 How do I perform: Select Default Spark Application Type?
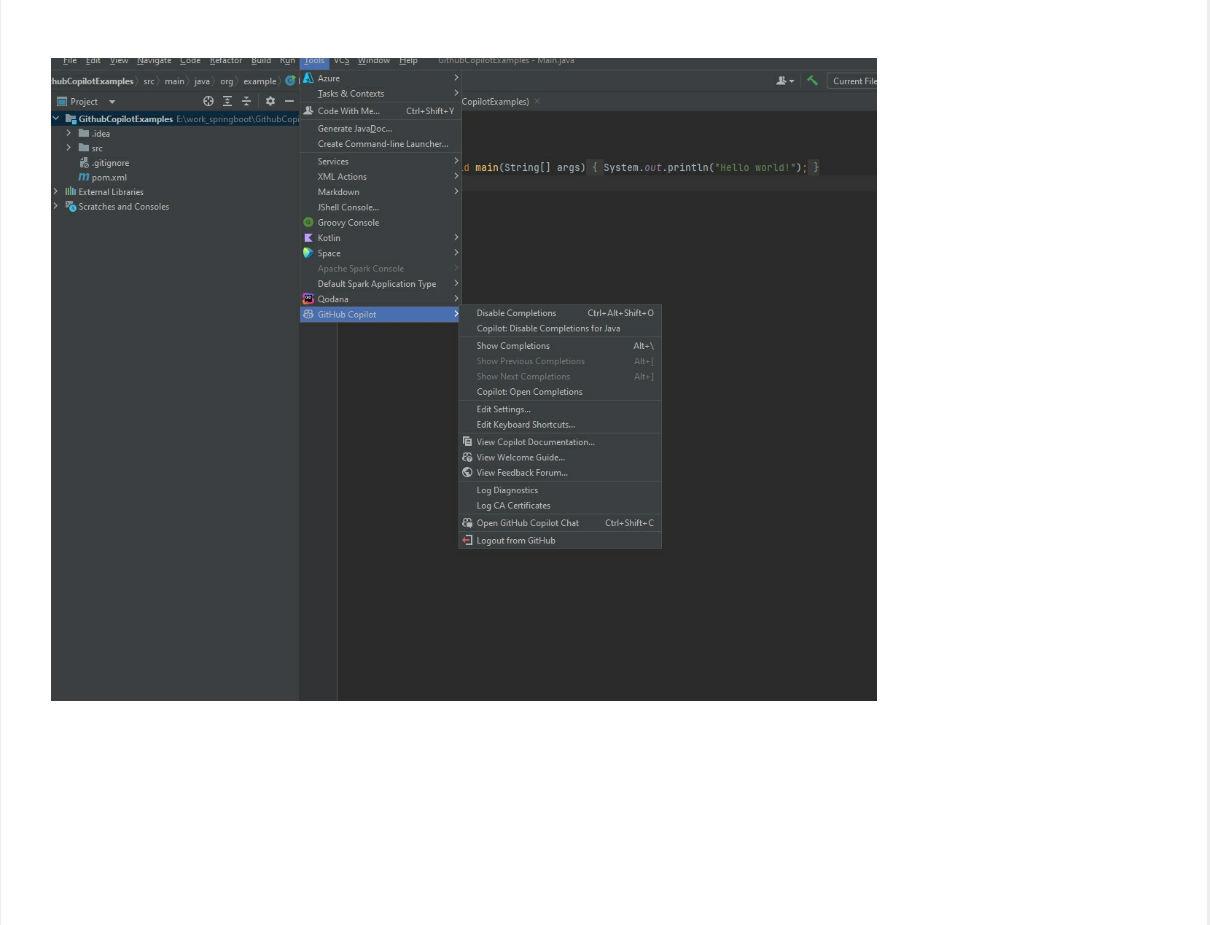[x=381, y=284]
